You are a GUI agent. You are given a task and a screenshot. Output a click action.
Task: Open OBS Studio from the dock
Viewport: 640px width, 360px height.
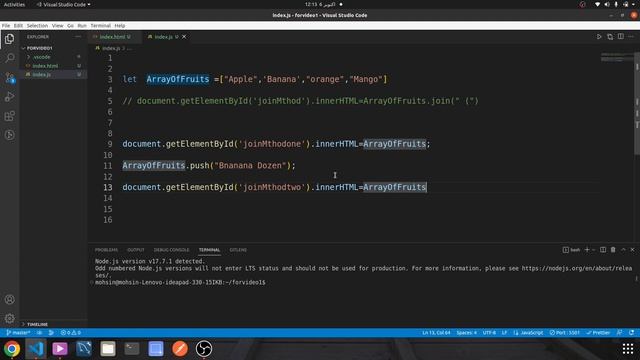204,349
